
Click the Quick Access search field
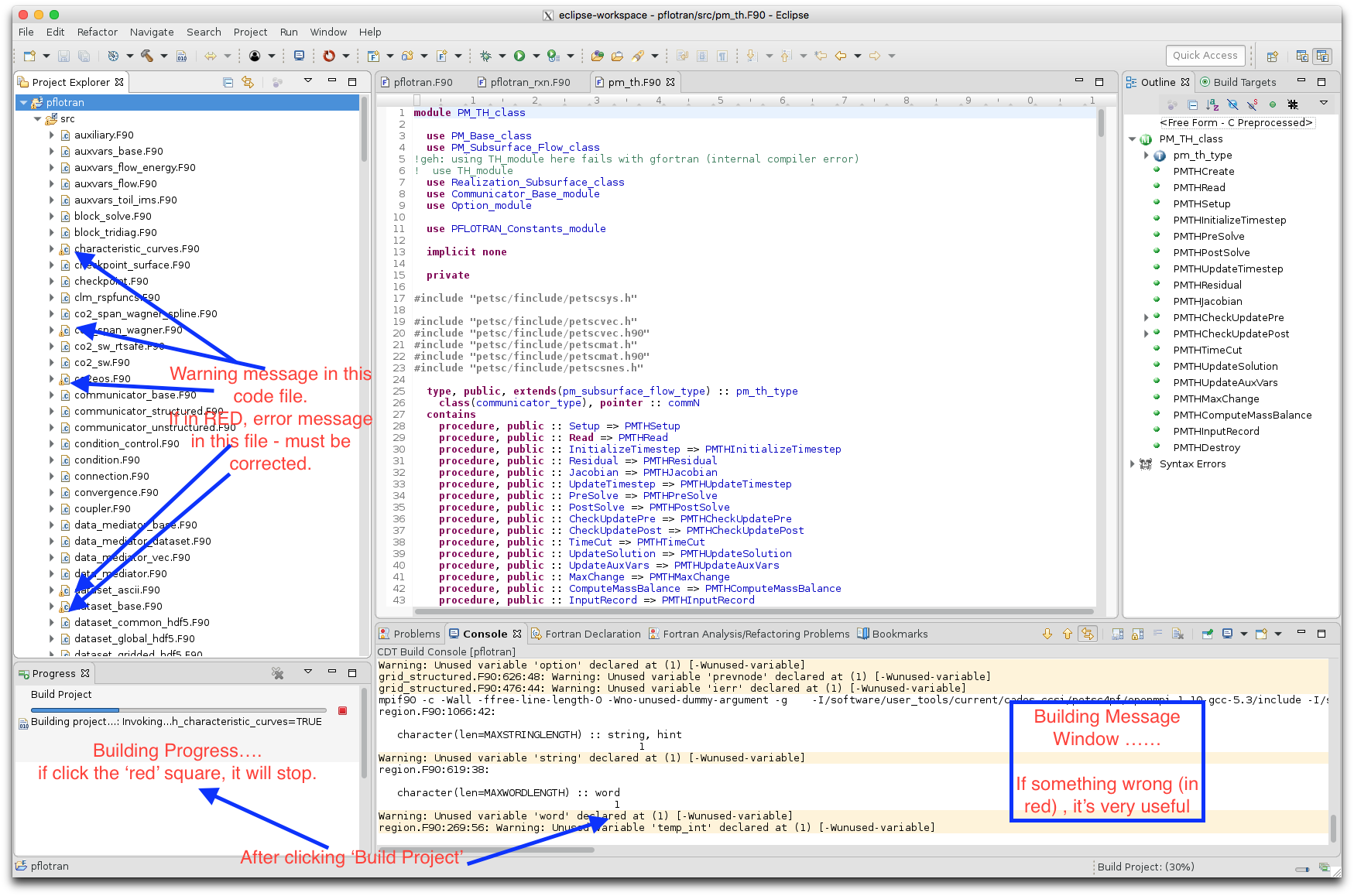(1205, 56)
